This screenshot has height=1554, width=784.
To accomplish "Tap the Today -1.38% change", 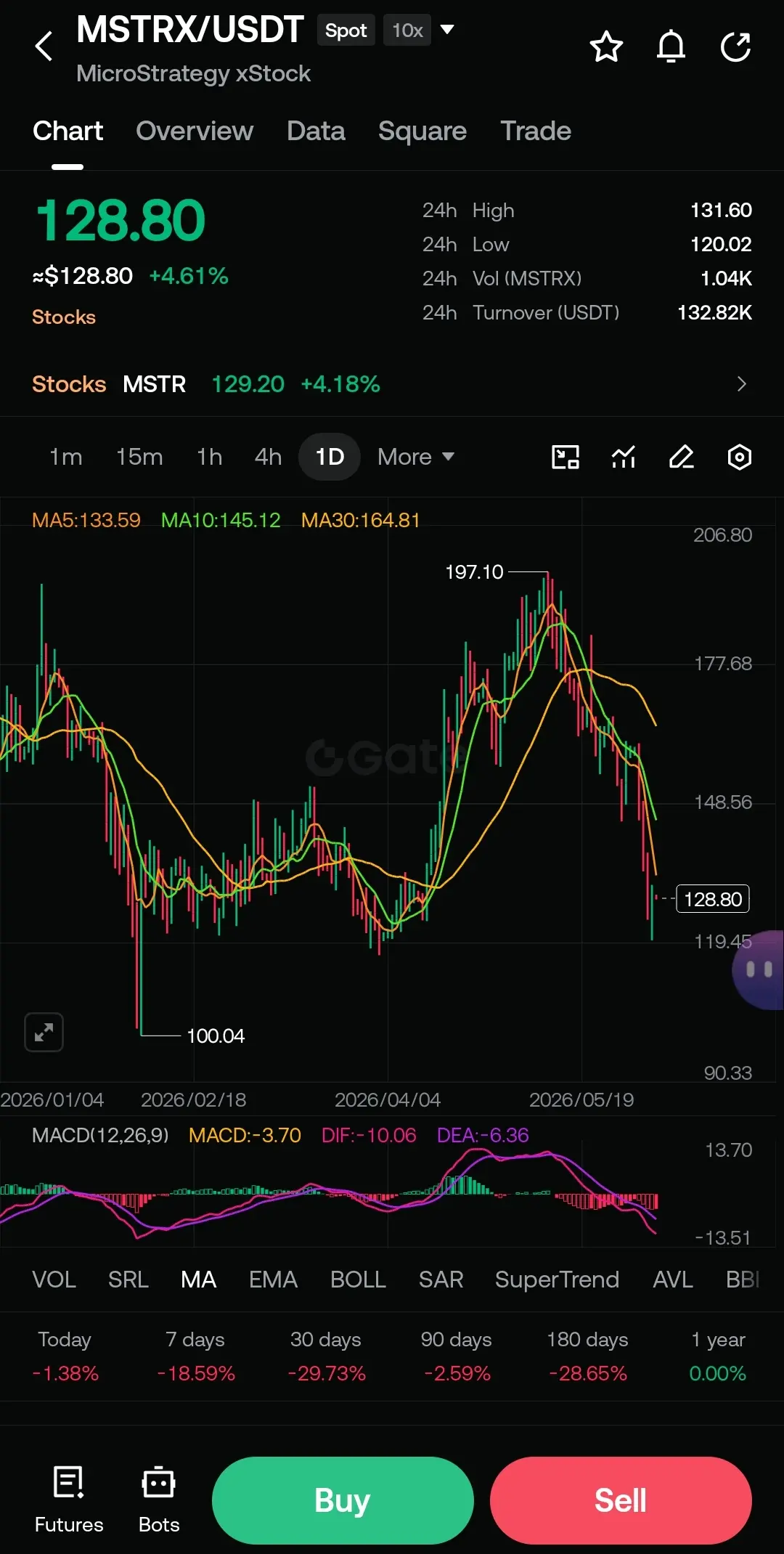I will pyautogui.click(x=65, y=1356).
